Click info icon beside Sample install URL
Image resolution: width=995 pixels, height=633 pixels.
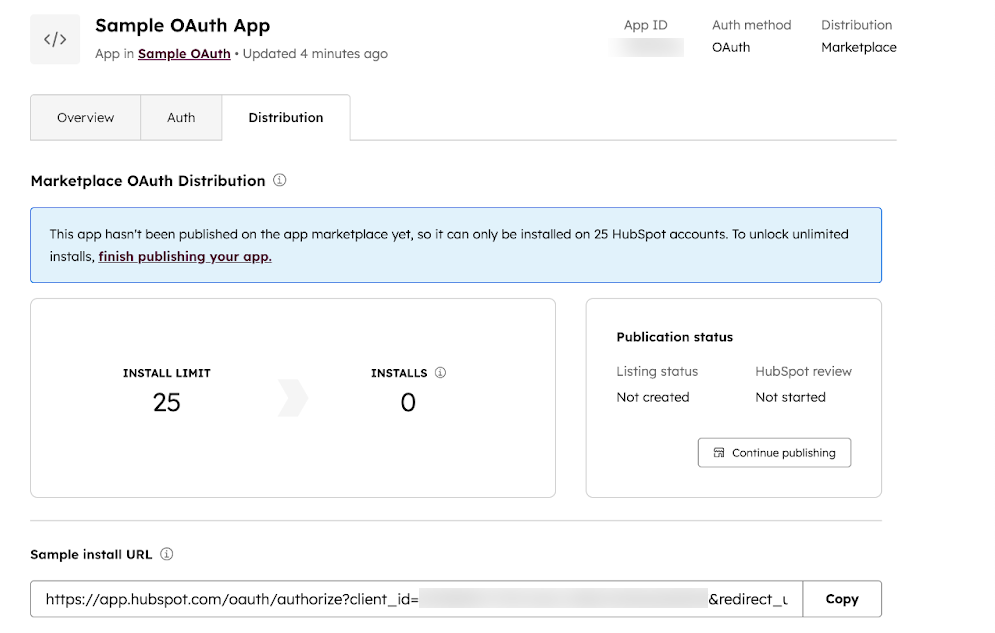[x=166, y=554]
